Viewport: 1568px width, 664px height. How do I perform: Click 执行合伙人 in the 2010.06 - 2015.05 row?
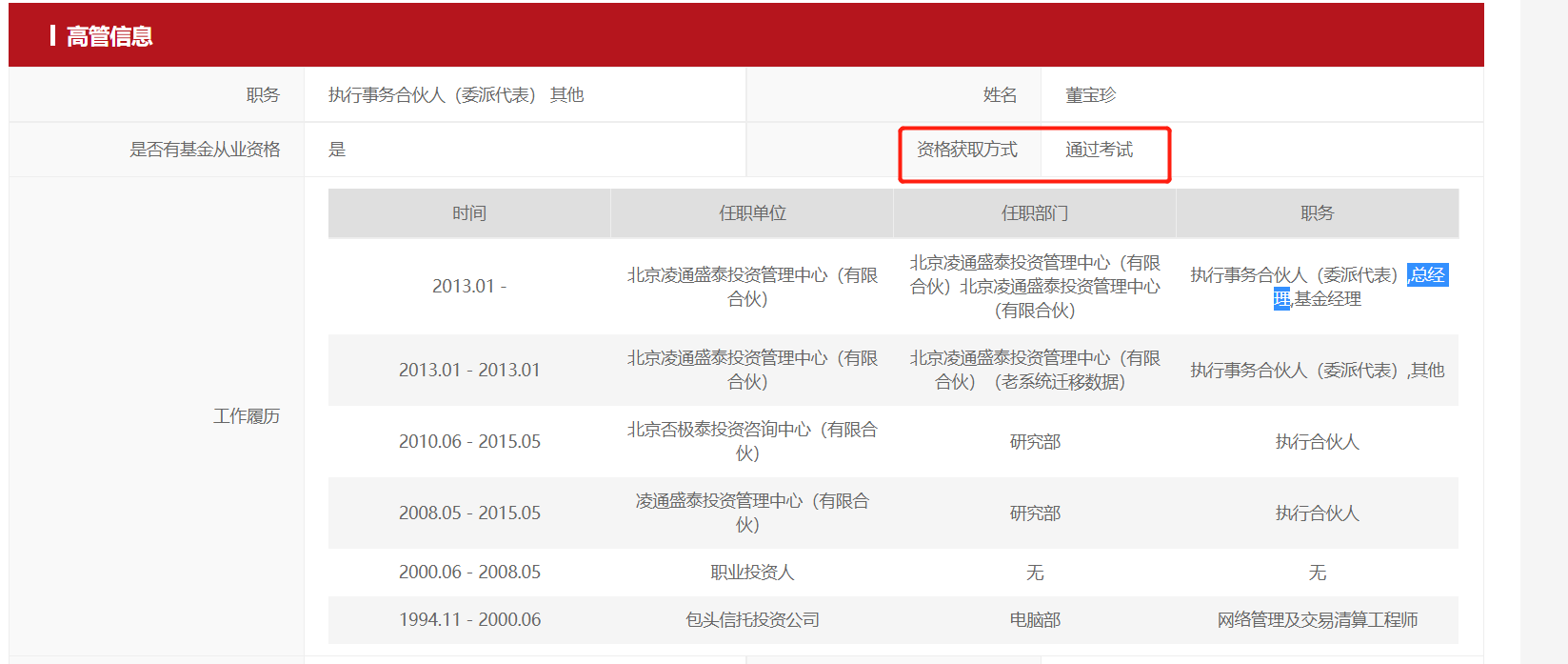pyautogui.click(x=1318, y=441)
